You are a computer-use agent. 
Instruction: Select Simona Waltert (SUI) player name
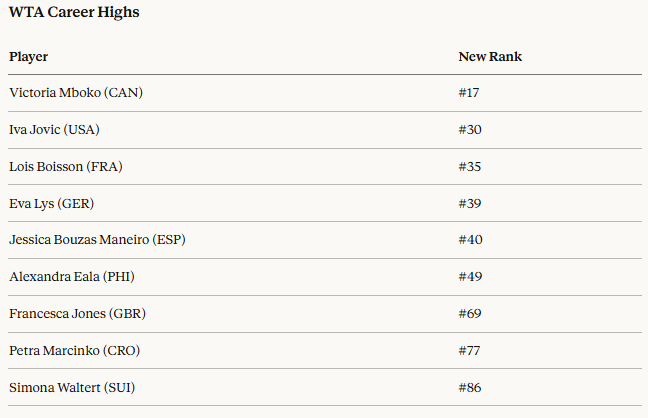coord(68,387)
